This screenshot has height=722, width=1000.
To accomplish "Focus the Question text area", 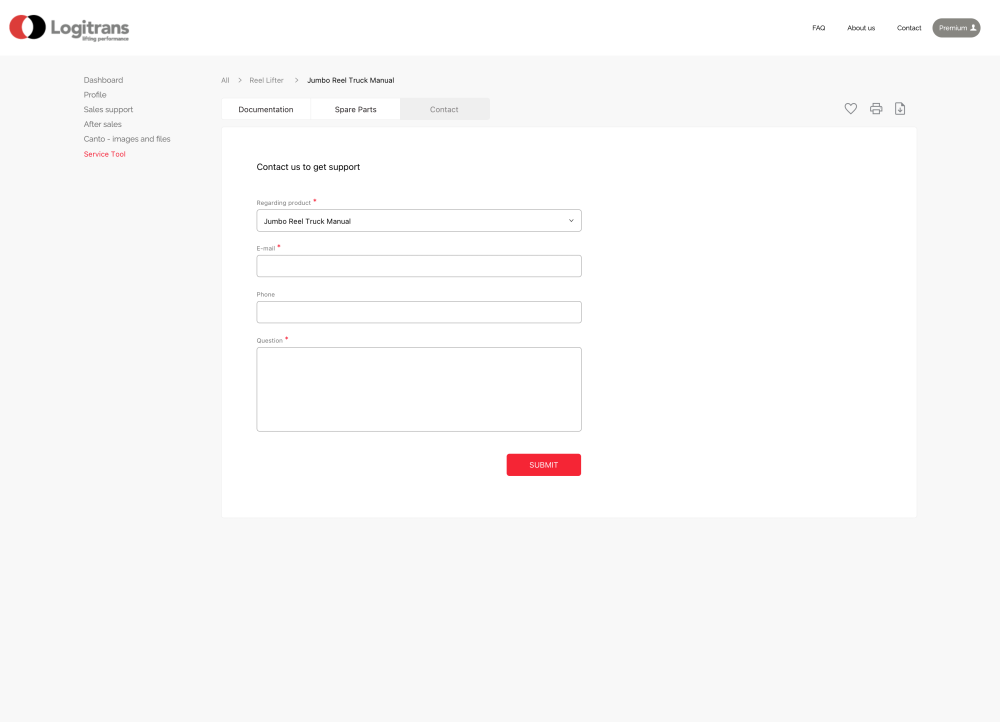I will [419, 389].
